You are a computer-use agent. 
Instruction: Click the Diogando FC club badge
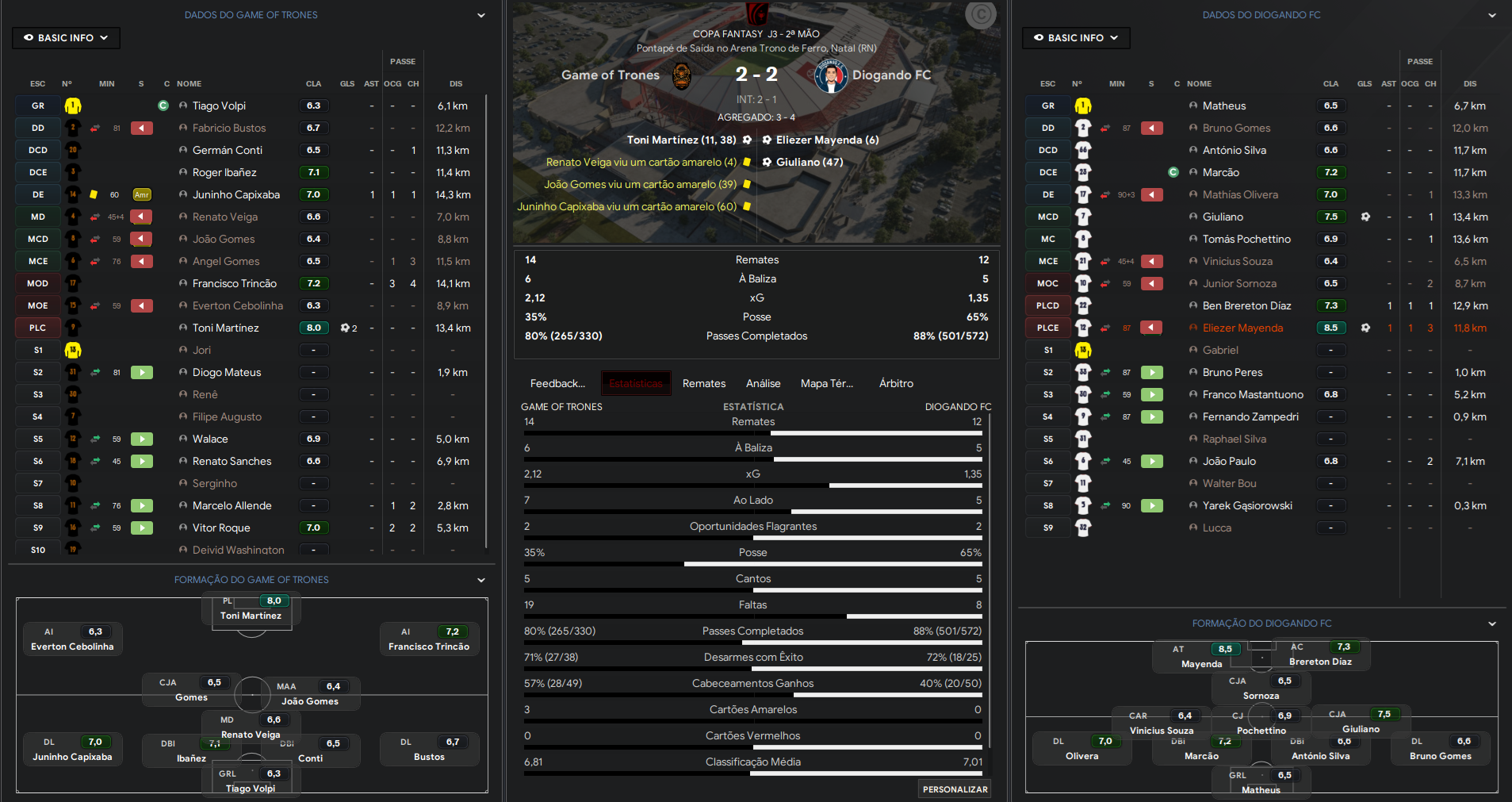pyautogui.click(x=830, y=76)
